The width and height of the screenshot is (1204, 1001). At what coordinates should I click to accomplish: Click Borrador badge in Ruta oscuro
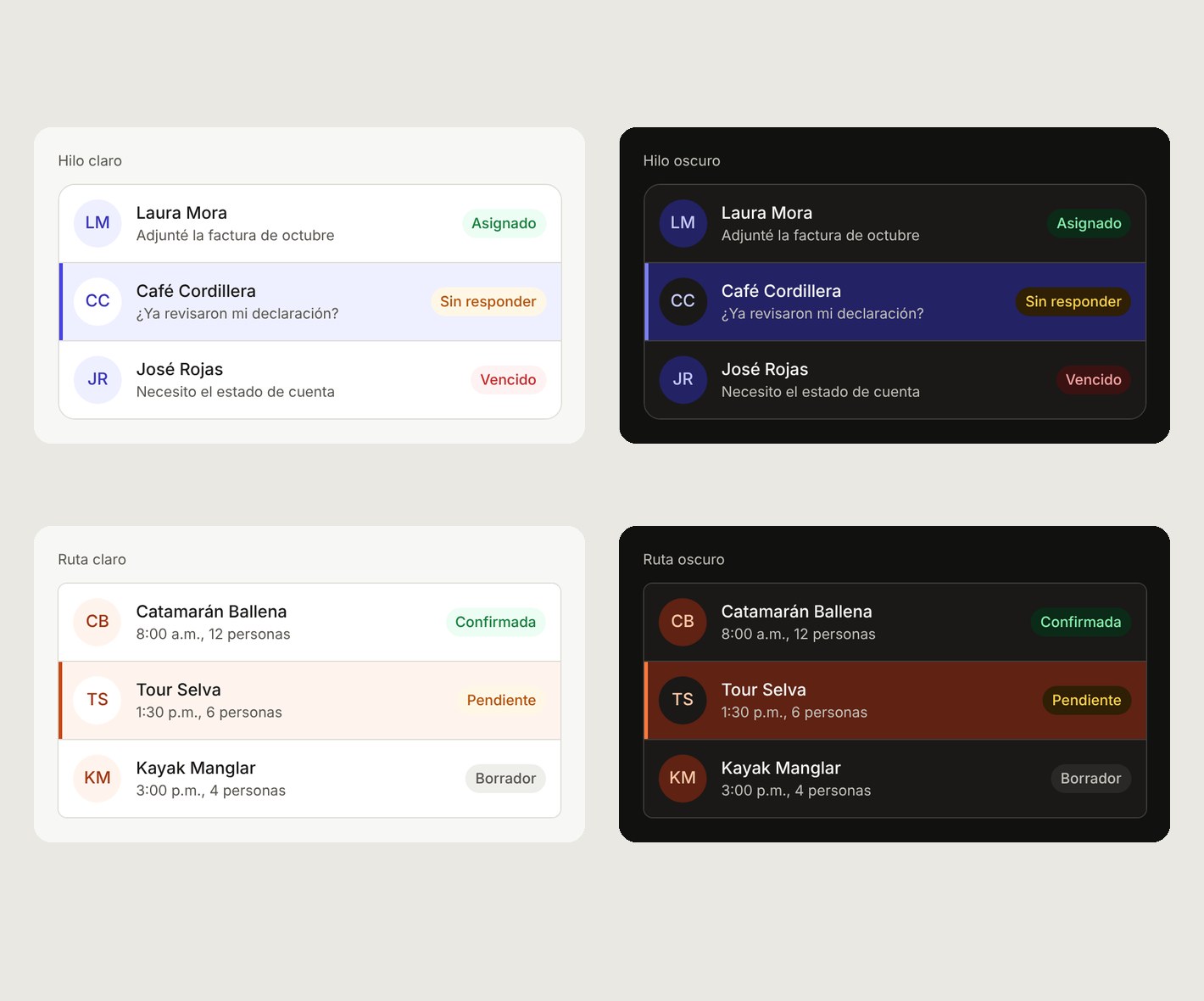coord(1090,778)
